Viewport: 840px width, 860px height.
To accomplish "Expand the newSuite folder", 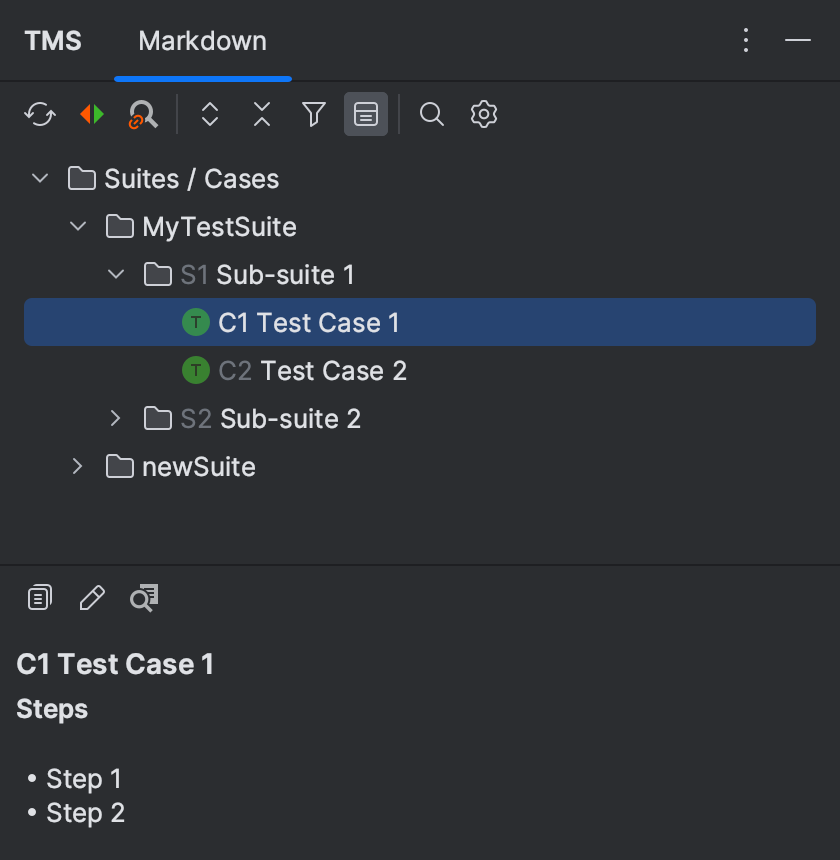I will point(77,466).
